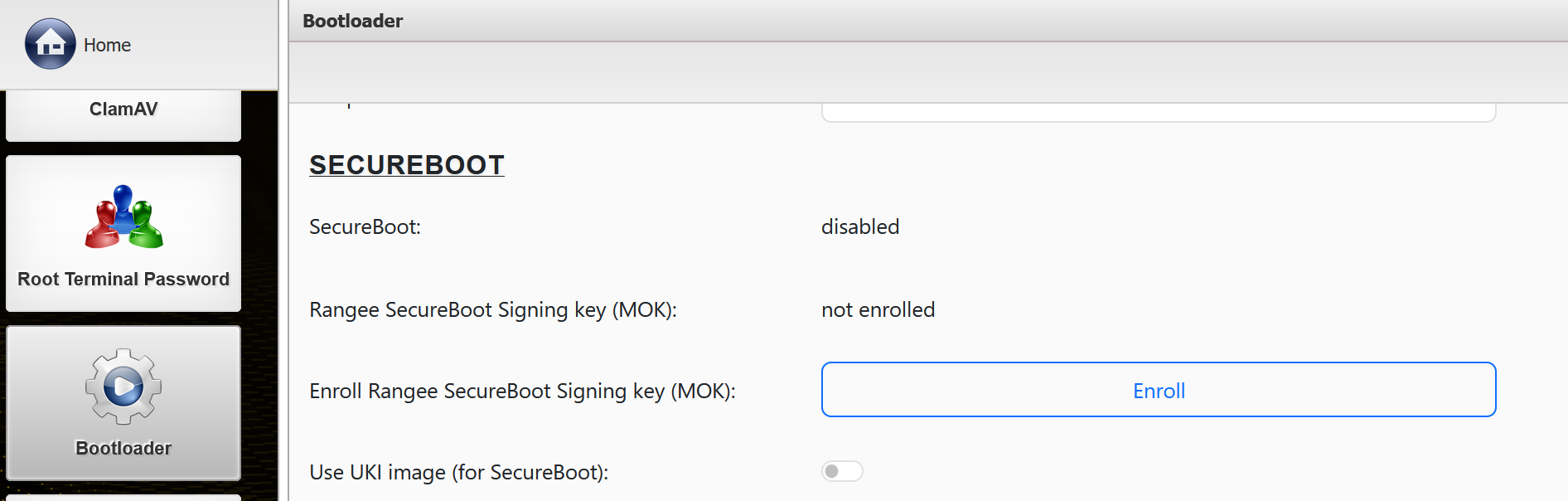Click the 'not enrolled' status text
The height and width of the screenshot is (501, 1568).
[x=878, y=309]
